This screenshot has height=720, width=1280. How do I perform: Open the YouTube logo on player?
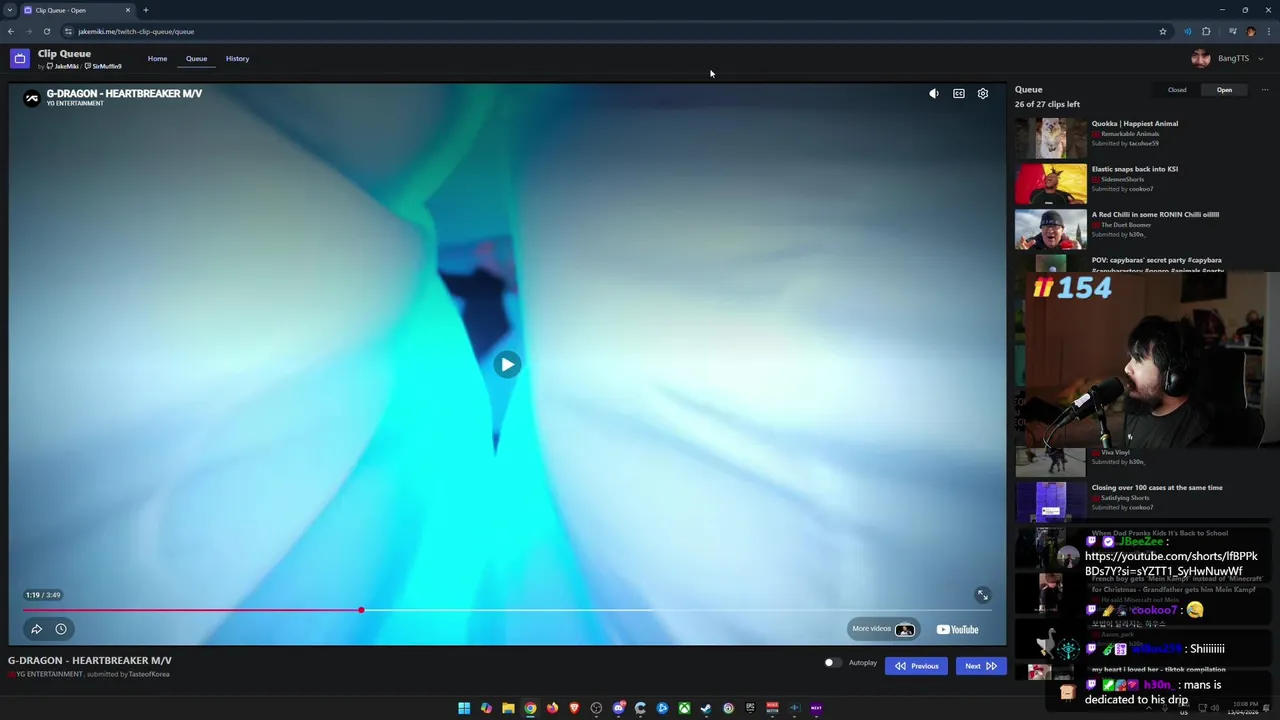958,629
